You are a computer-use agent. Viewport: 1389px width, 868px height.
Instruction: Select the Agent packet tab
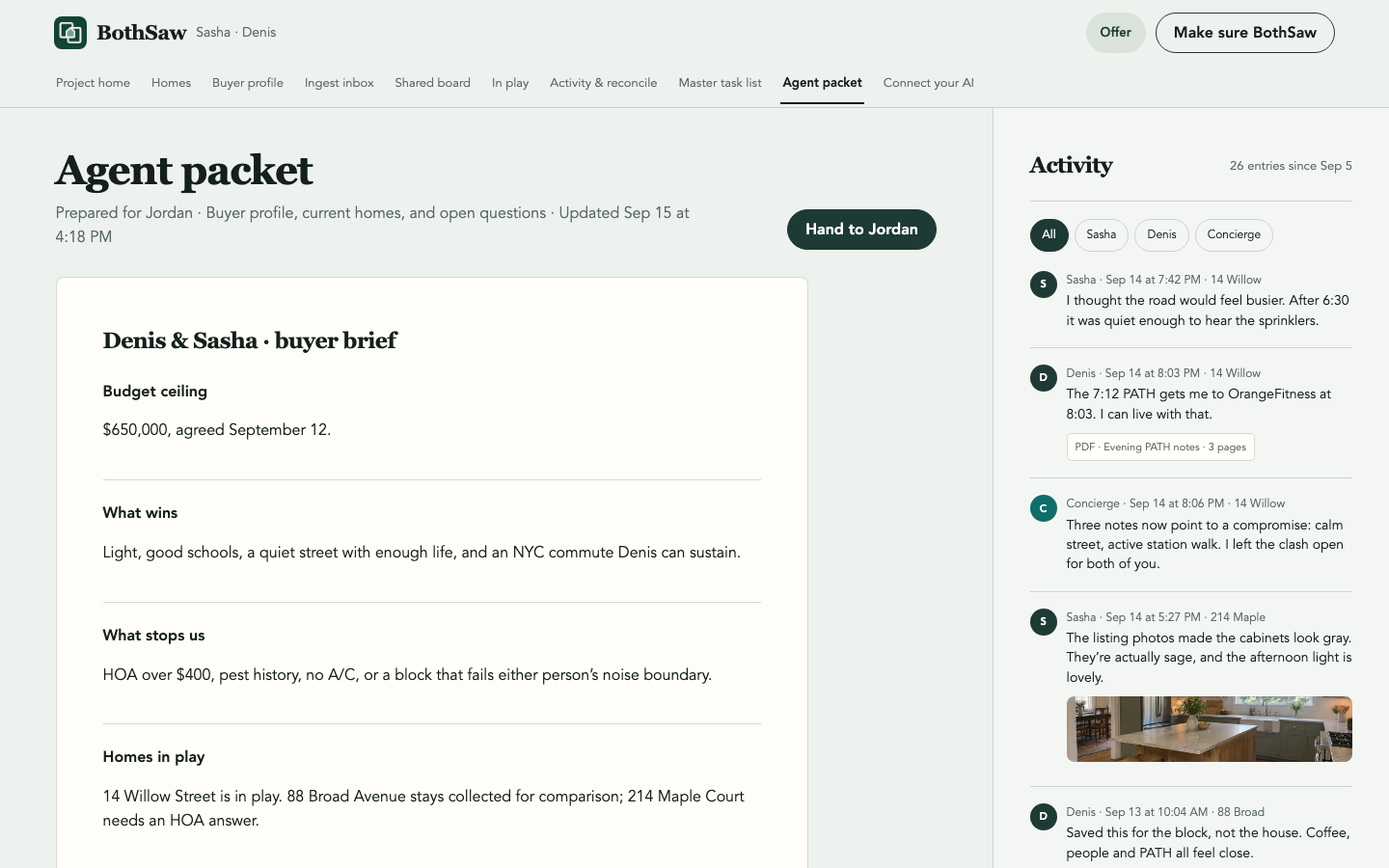[x=822, y=83]
